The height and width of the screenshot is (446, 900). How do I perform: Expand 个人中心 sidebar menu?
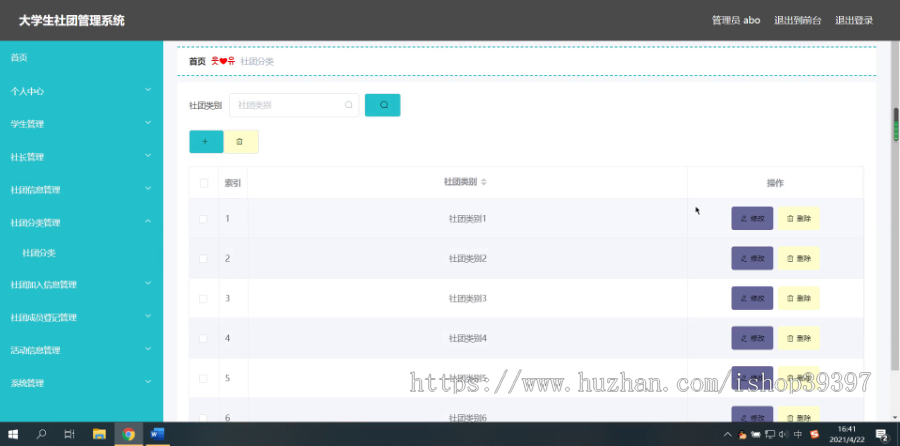coord(82,91)
